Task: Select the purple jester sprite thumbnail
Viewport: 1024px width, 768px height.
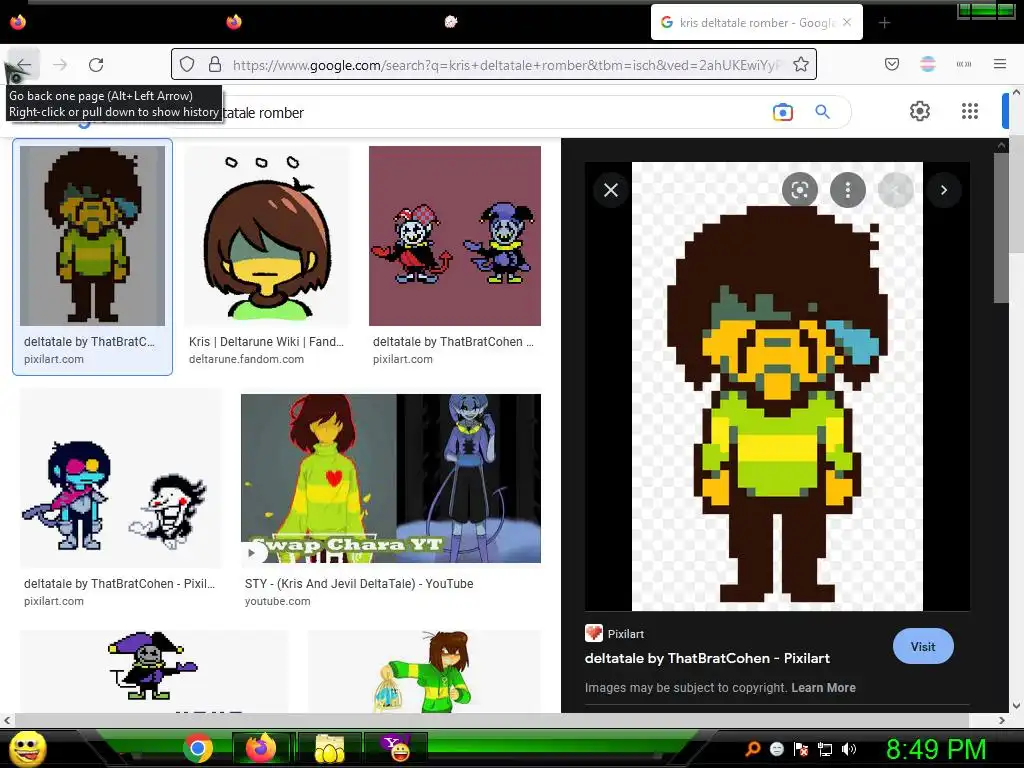Action: pos(153,671)
